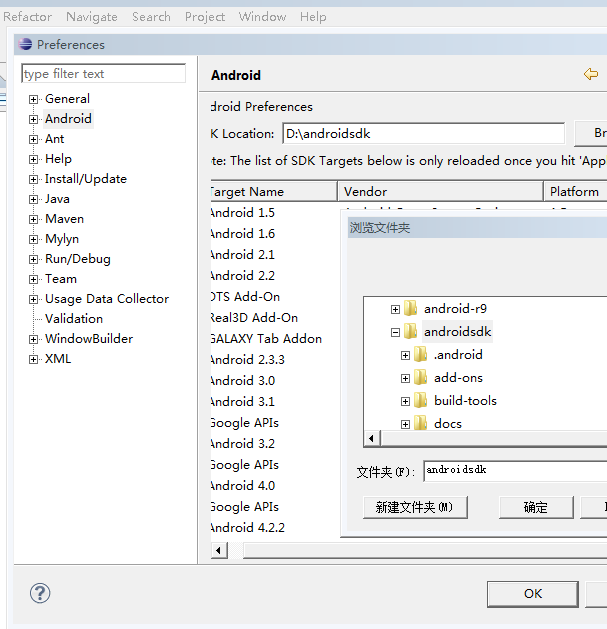Open the Navigate menu

pos(92,17)
